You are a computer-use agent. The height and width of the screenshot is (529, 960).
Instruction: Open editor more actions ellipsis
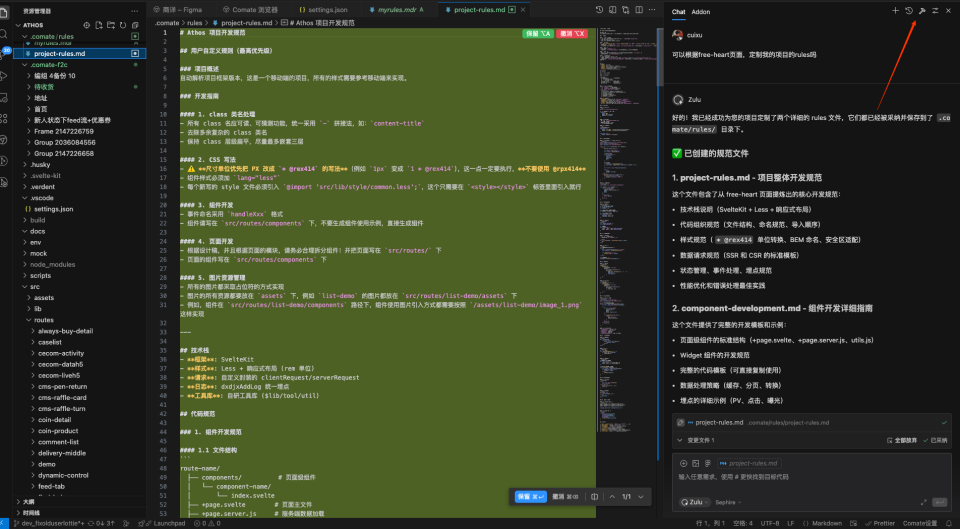coord(652,10)
